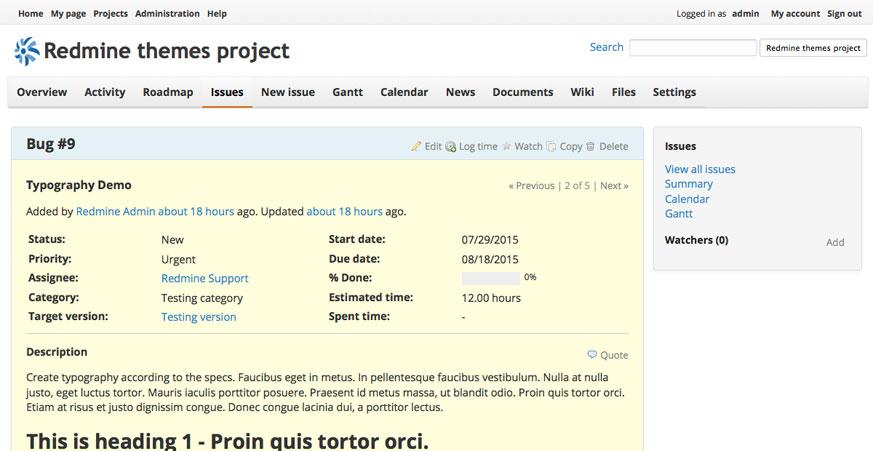Click the Log time clock icon

click(451, 146)
